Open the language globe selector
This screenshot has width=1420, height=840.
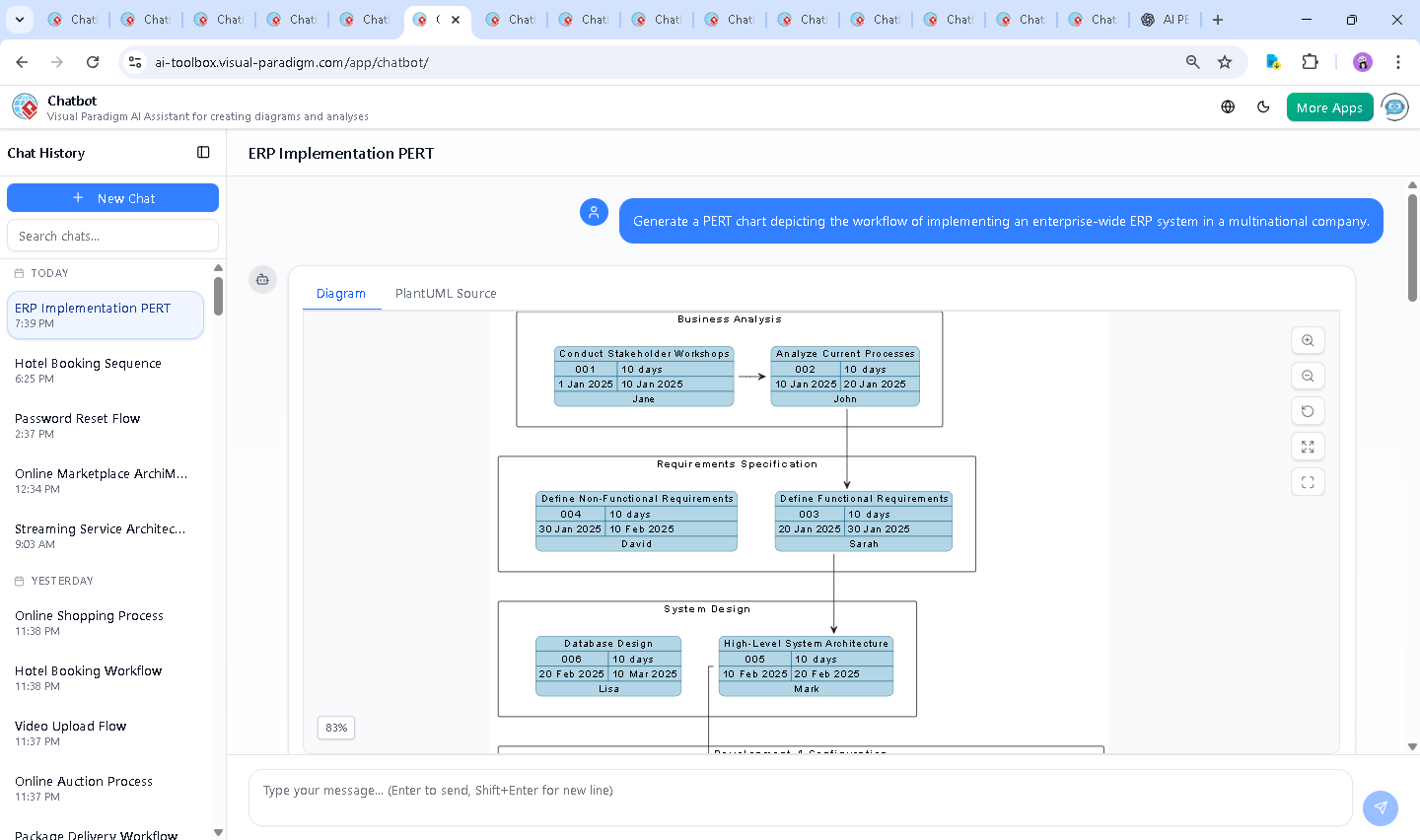(x=1228, y=106)
